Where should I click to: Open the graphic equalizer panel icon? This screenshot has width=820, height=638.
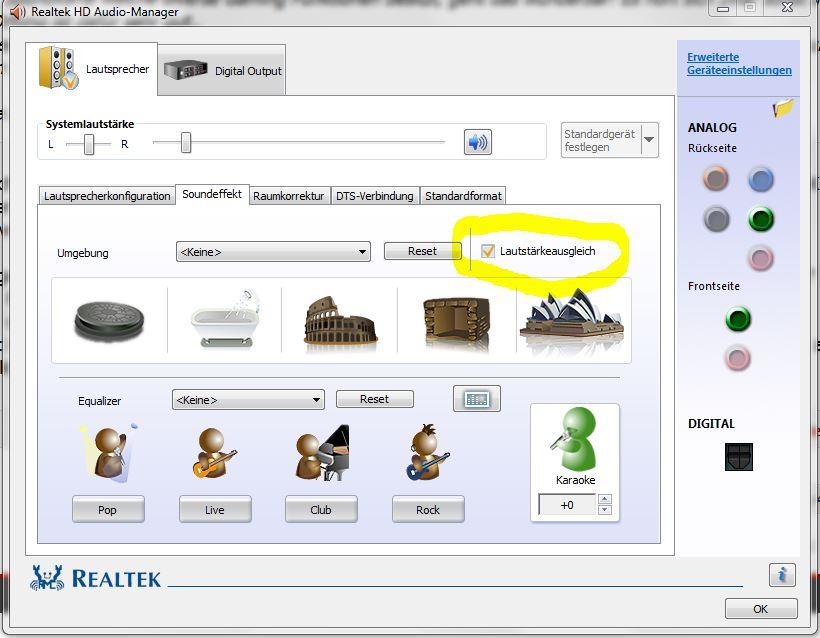pos(476,399)
